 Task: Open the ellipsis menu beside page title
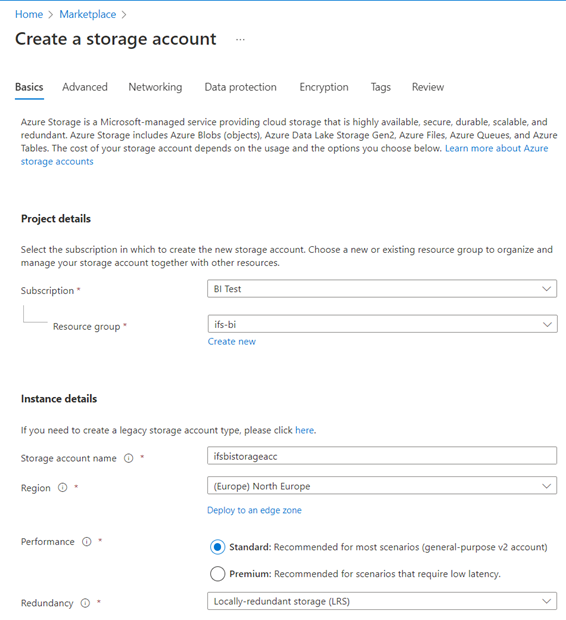tap(240, 40)
